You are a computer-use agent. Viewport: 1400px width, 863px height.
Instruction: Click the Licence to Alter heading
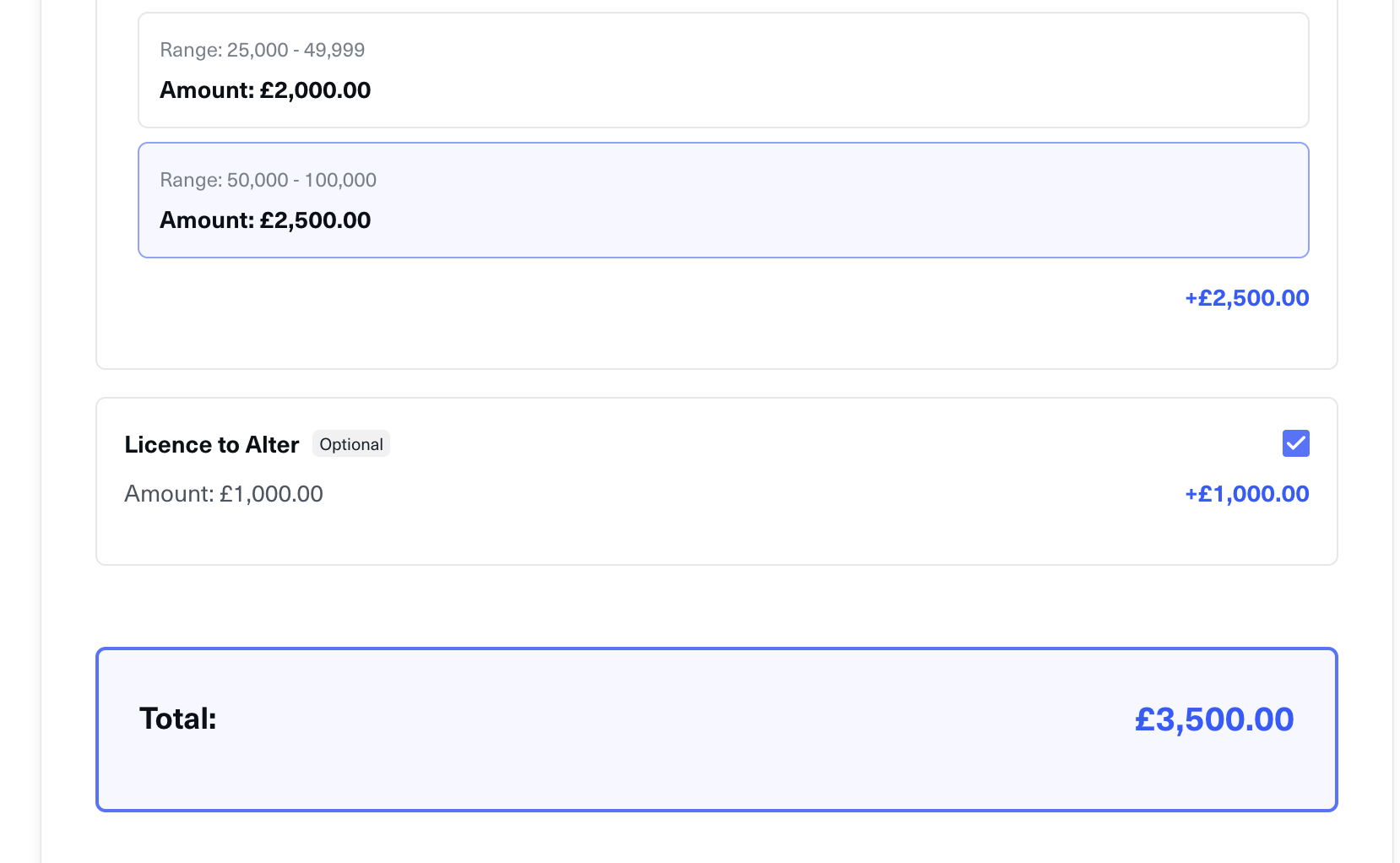tap(211, 445)
